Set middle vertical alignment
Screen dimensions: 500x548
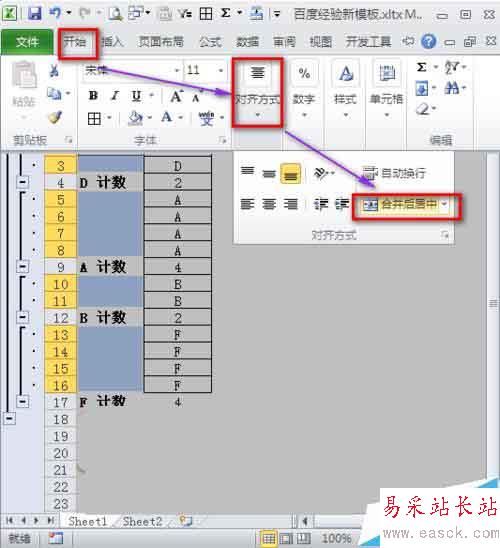pos(269,173)
